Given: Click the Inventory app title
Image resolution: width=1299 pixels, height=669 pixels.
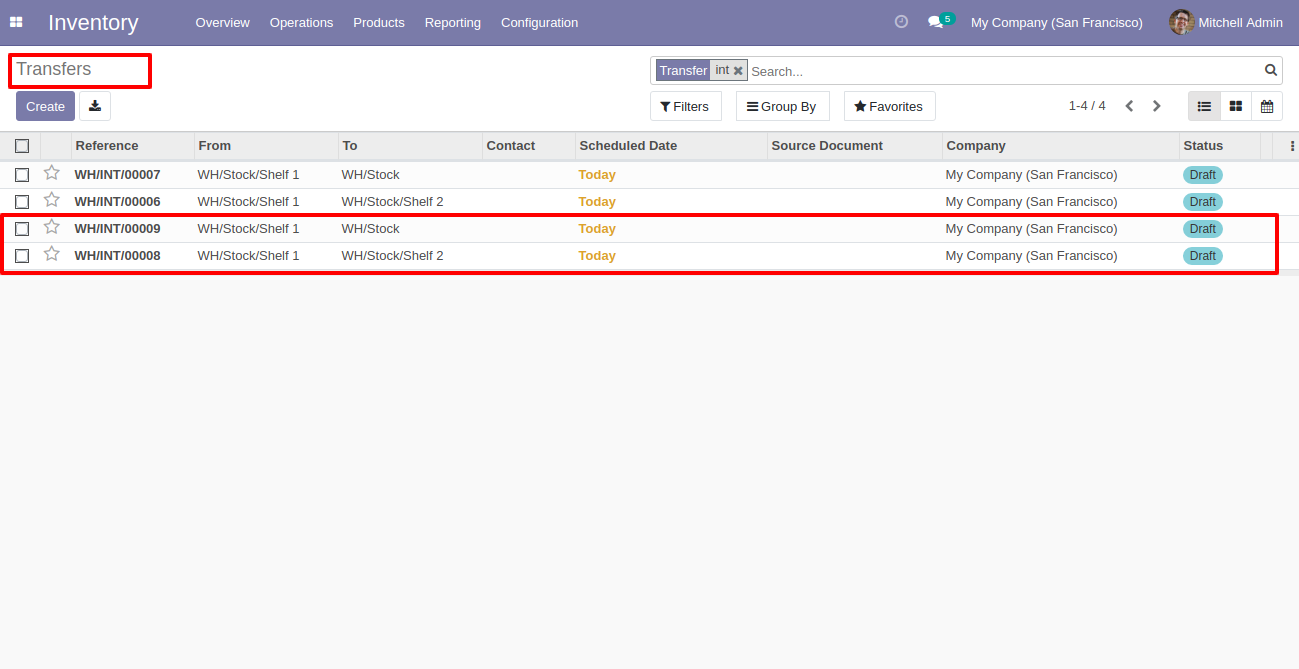Looking at the screenshot, I should pyautogui.click(x=93, y=22).
